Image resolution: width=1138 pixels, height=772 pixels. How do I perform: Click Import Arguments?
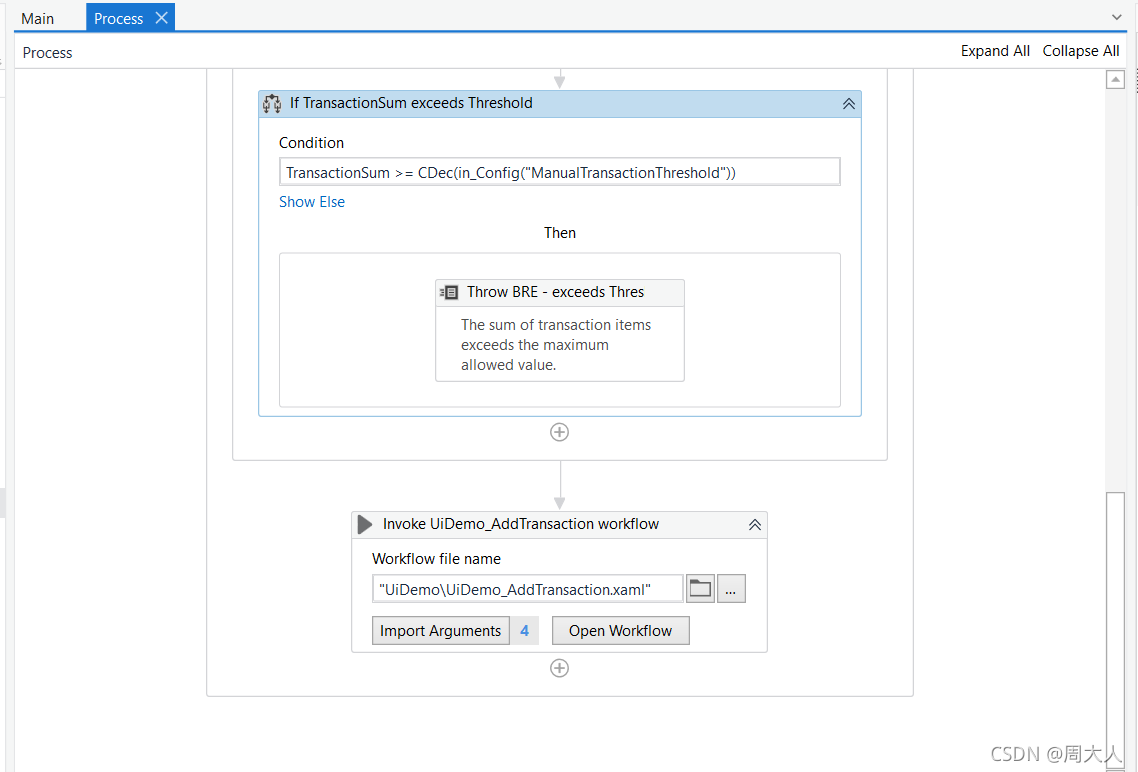[x=440, y=630]
